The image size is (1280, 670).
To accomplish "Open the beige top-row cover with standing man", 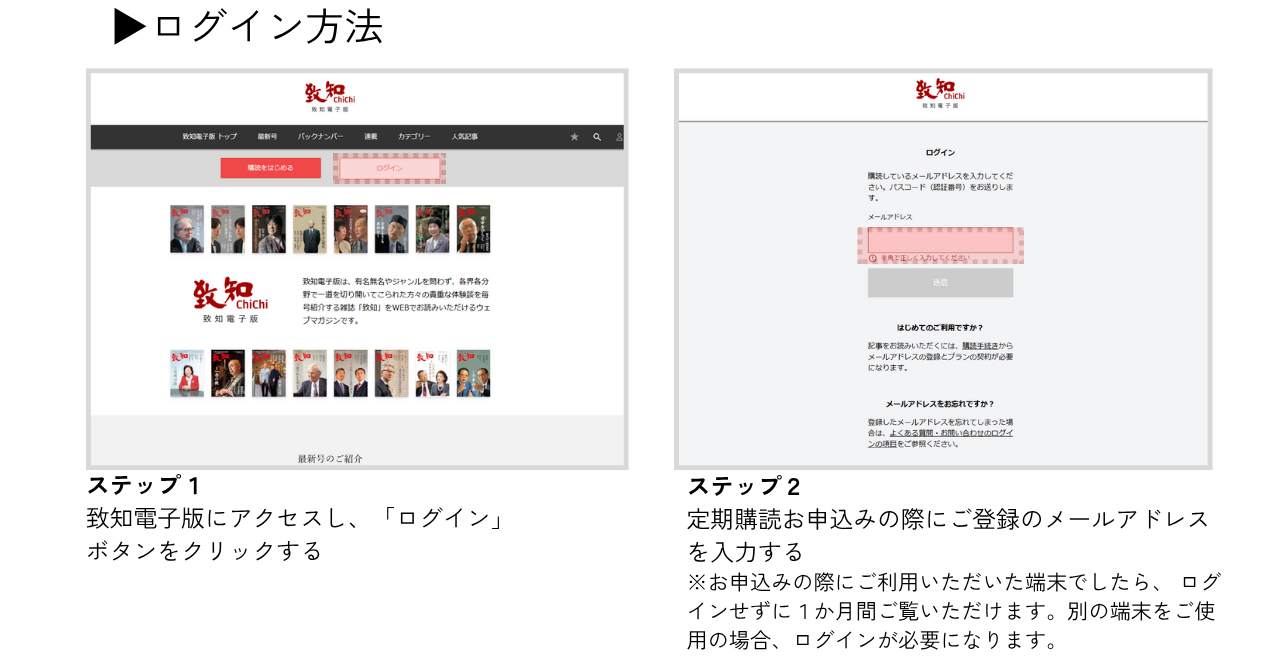I will coord(310,229).
